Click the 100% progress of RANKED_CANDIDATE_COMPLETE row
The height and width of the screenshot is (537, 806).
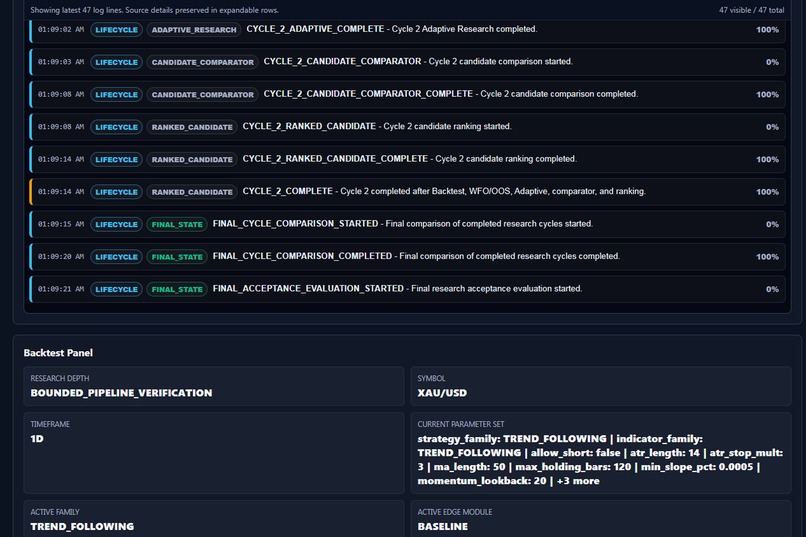point(767,159)
